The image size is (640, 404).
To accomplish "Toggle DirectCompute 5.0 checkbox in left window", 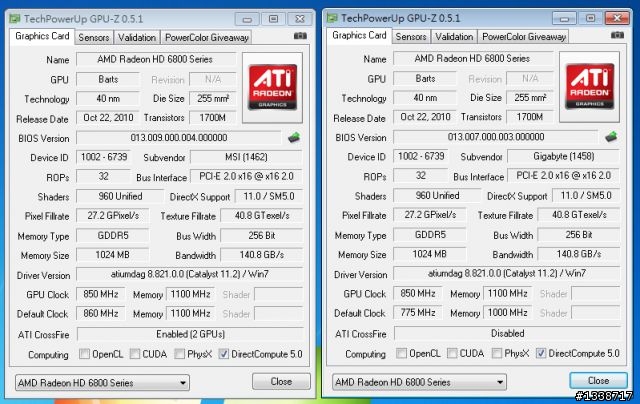I will tap(223, 353).
